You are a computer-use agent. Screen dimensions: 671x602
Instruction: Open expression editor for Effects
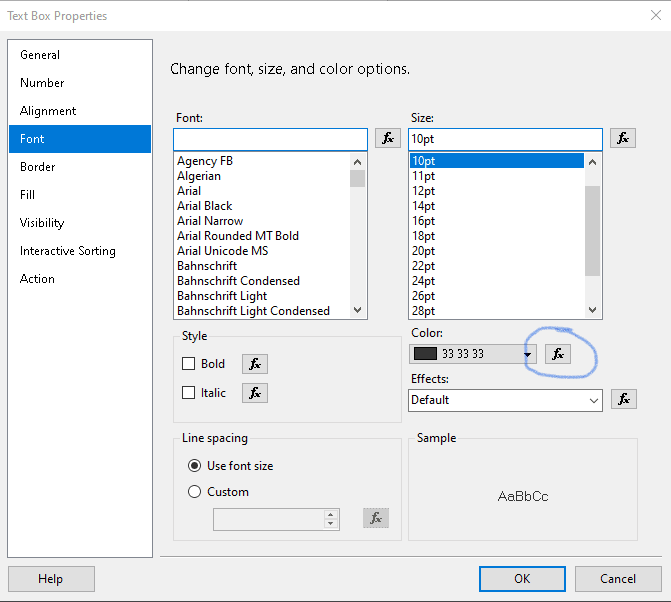click(623, 400)
